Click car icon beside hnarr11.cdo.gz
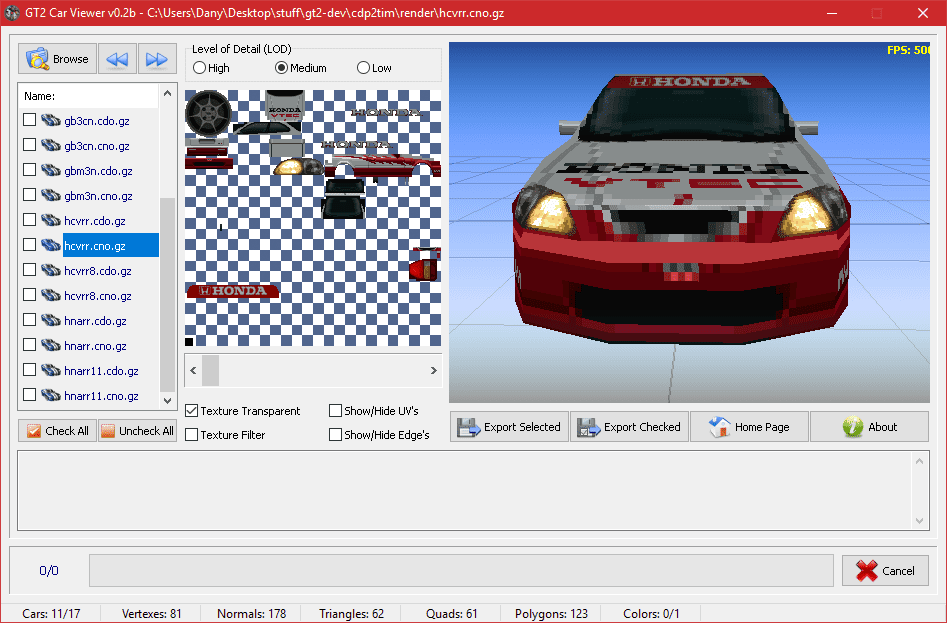The image size is (947, 623). tap(51, 370)
